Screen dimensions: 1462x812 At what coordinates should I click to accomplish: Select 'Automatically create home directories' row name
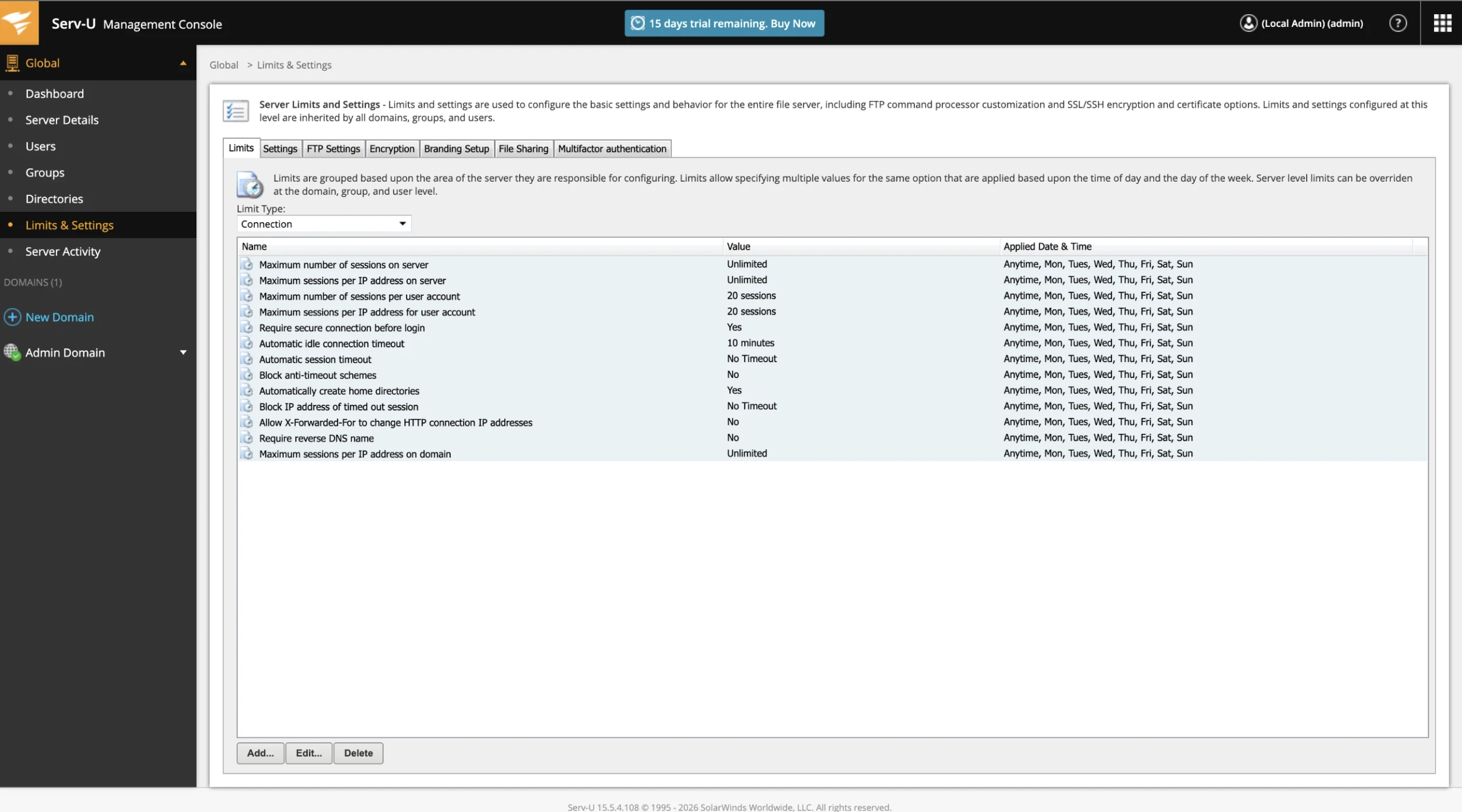pyautogui.click(x=339, y=391)
